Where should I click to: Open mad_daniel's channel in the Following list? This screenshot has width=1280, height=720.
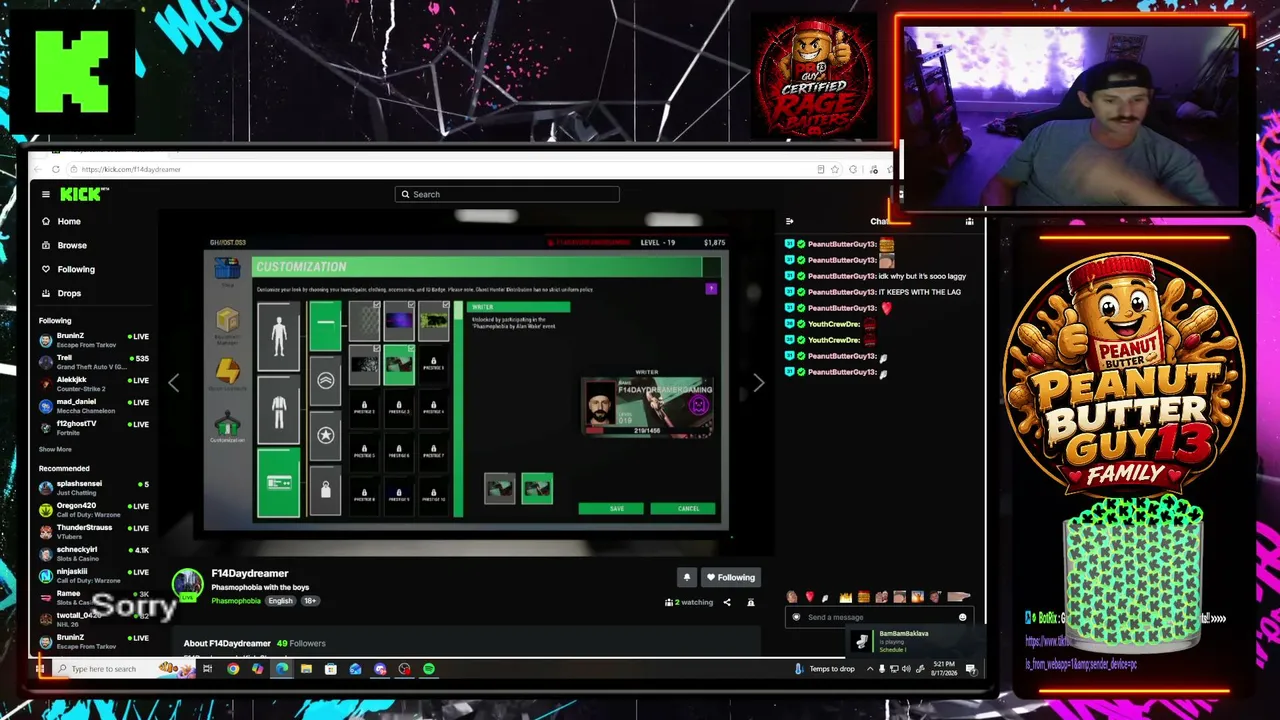point(94,406)
